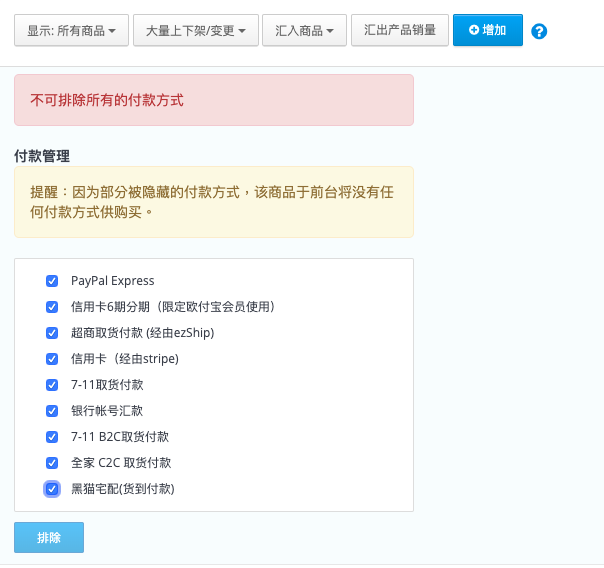
Task: Open the 显示: 所有商品 dropdown
Action: (71, 30)
